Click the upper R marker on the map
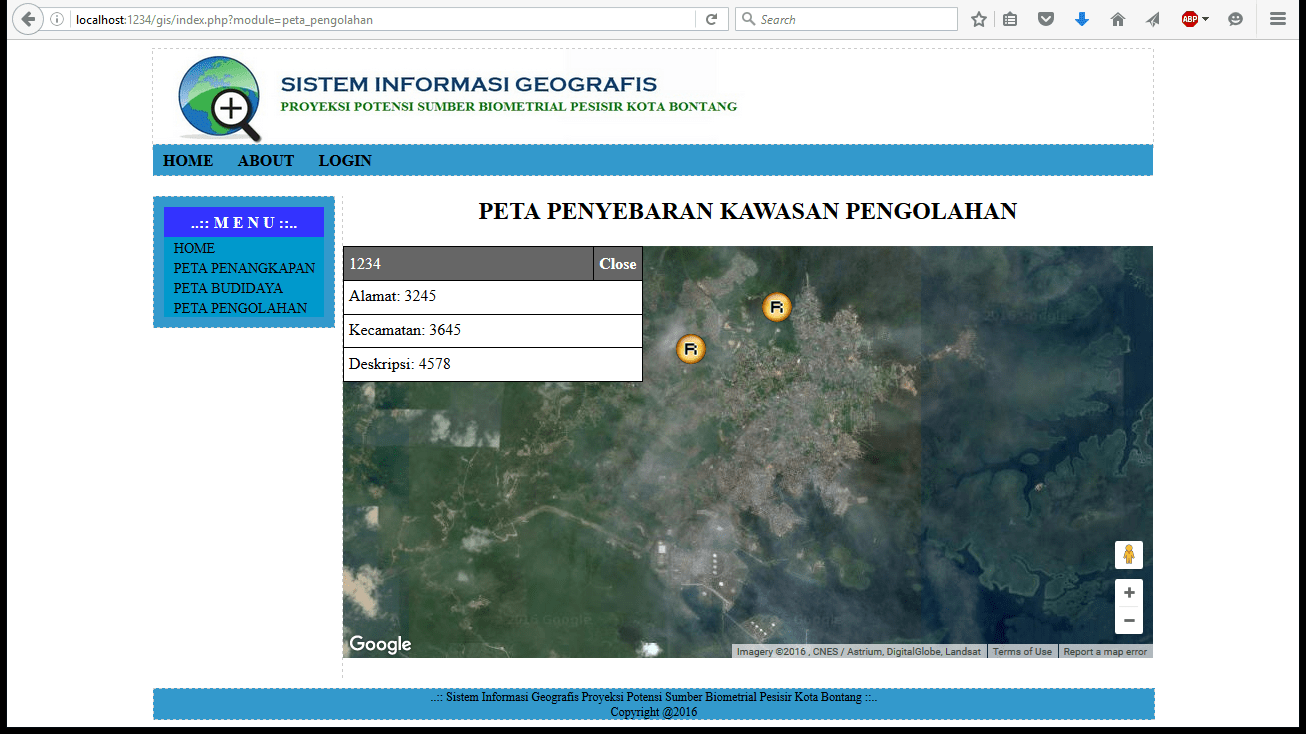The height and width of the screenshot is (735, 1306). (777, 307)
